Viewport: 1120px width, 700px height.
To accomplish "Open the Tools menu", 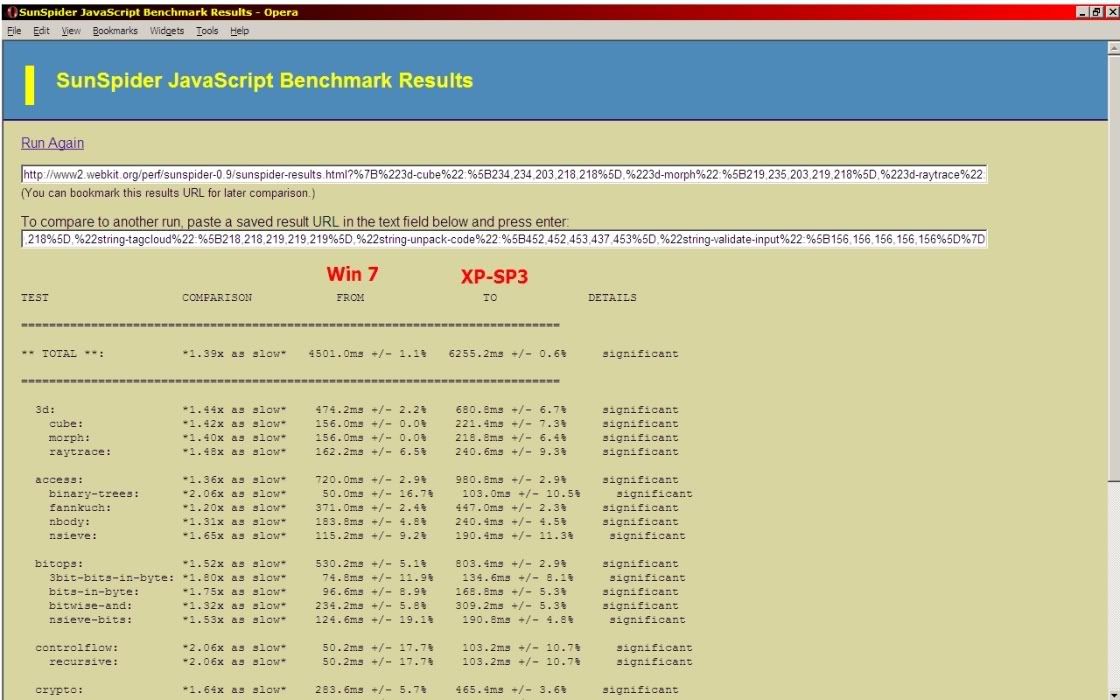I will [x=207, y=31].
